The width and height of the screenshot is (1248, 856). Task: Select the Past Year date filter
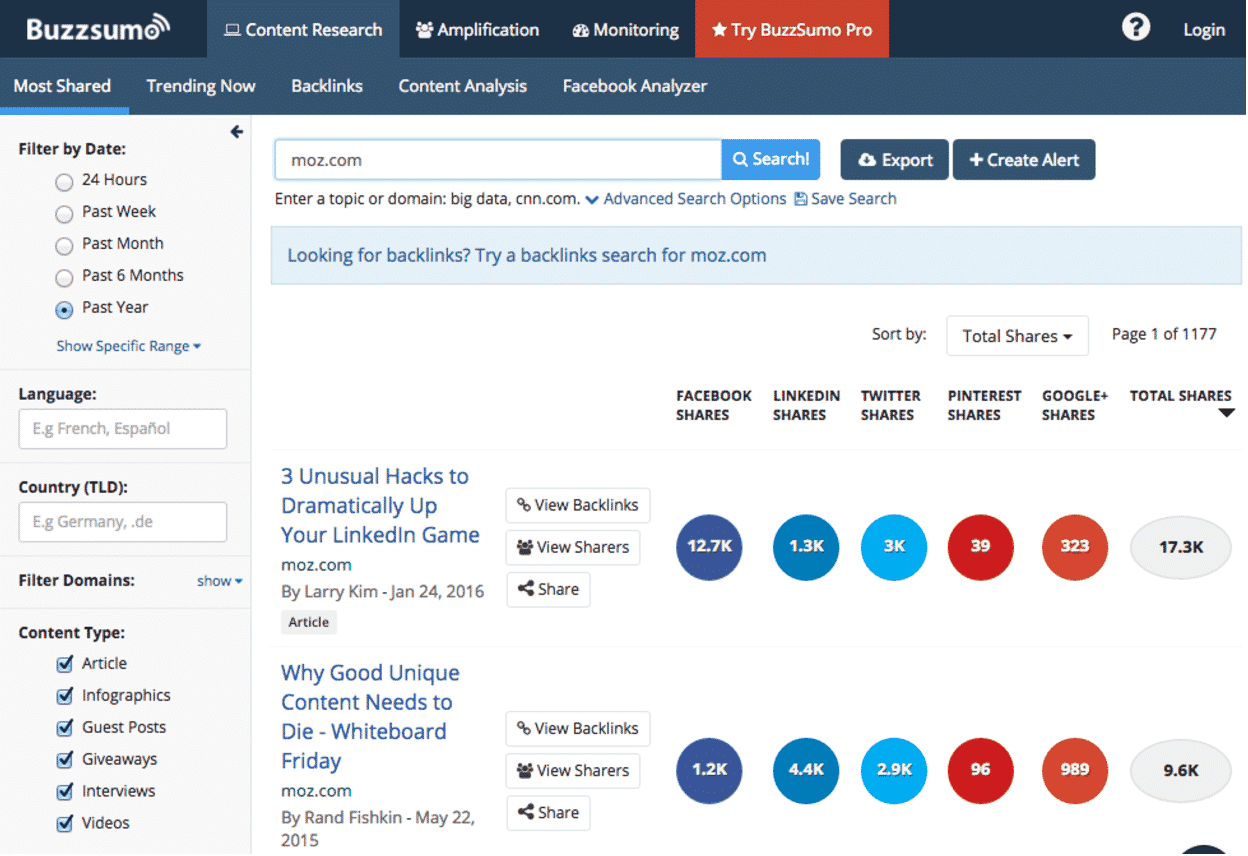tap(64, 310)
